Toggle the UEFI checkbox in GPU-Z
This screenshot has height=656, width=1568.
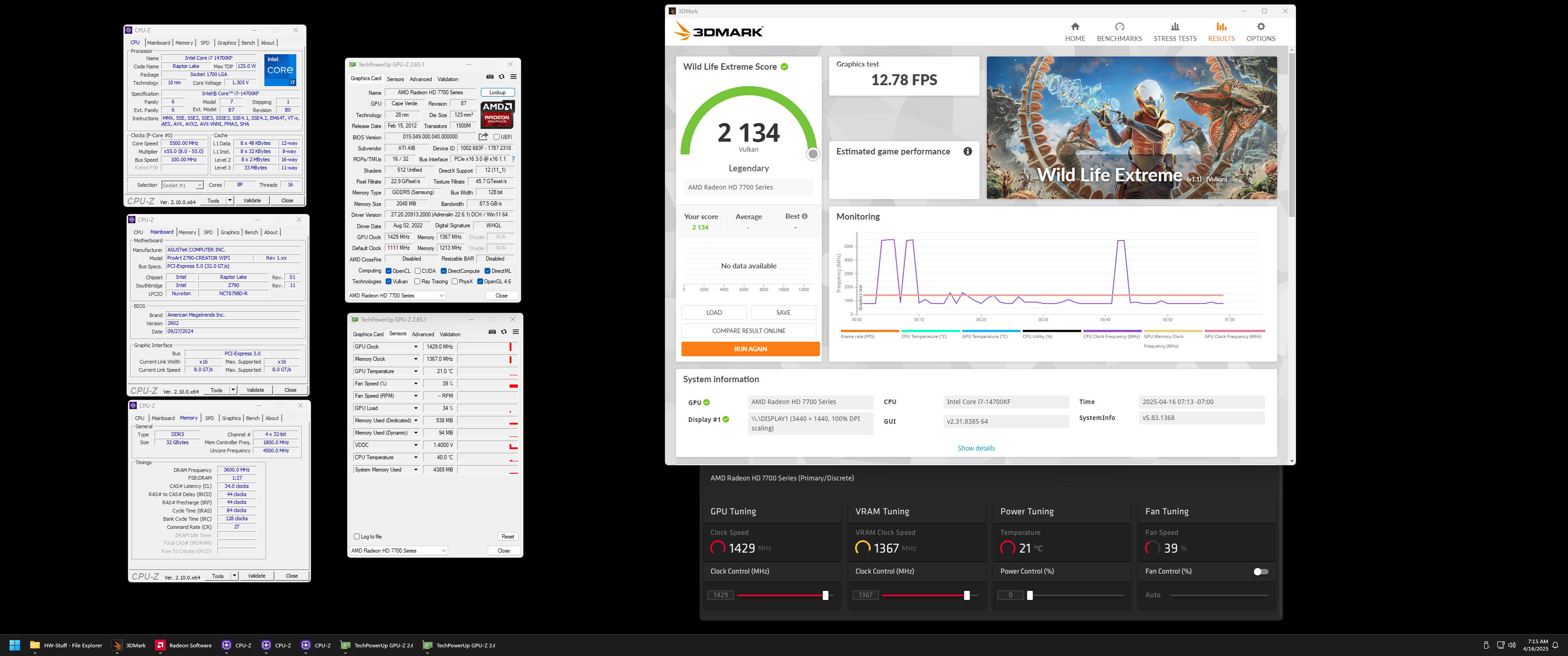pyautogui.click(x=497, y=137)
